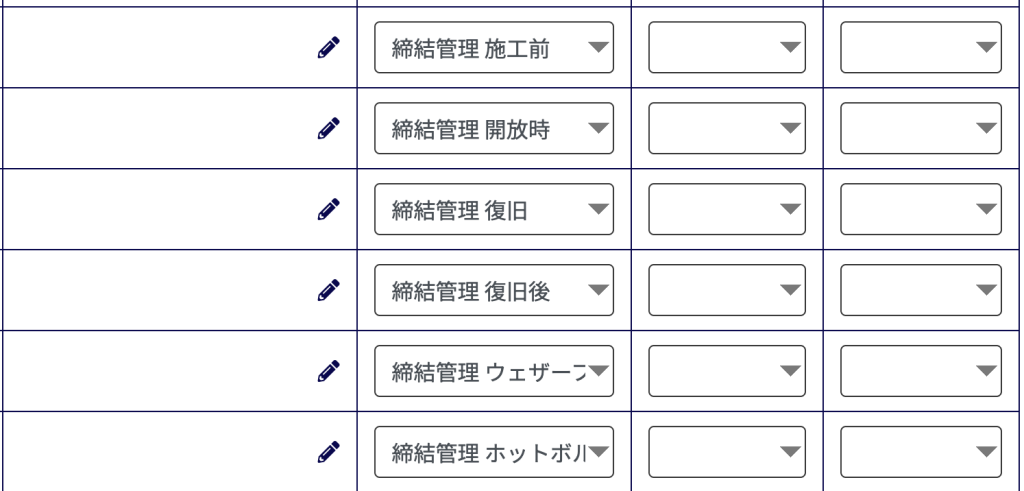
Task: Expand middle empty dropdown in 復旧後 row
Action: [727, 291]
